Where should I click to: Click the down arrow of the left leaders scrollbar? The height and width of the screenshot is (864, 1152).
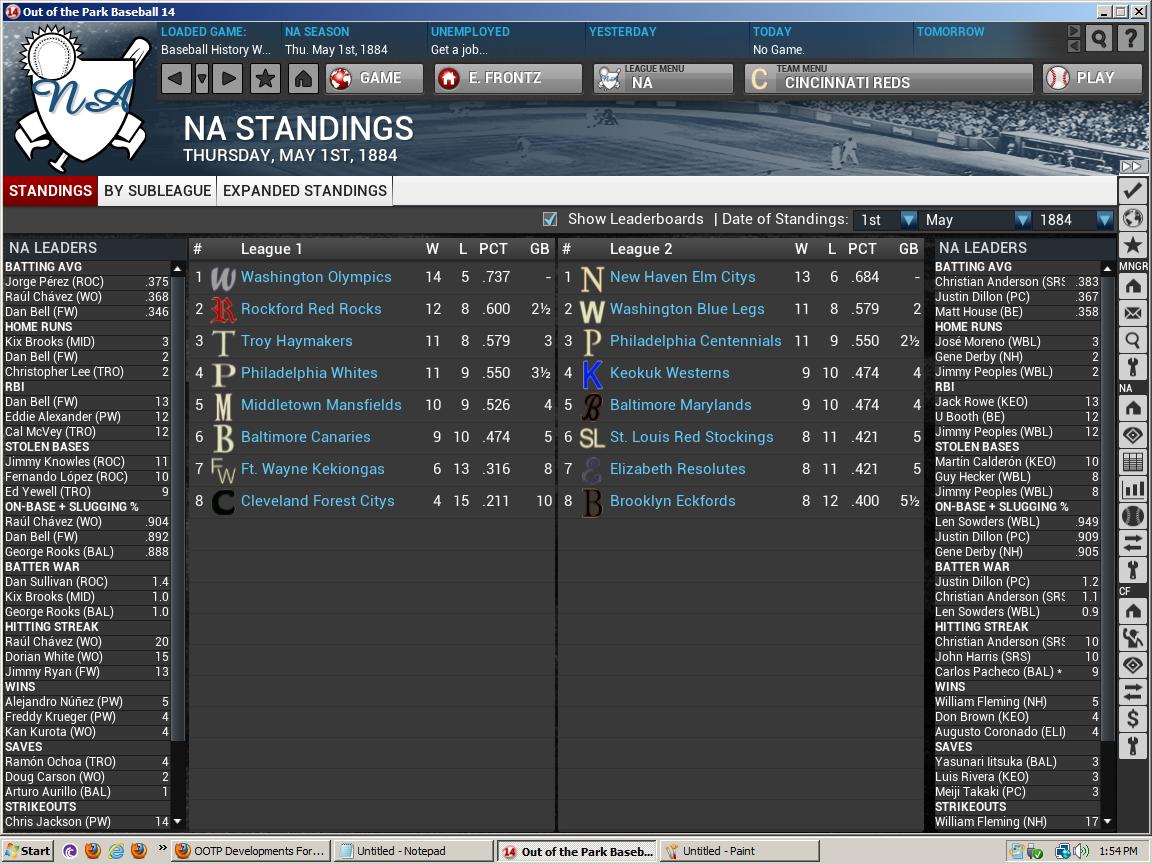(x=177, y=821)
